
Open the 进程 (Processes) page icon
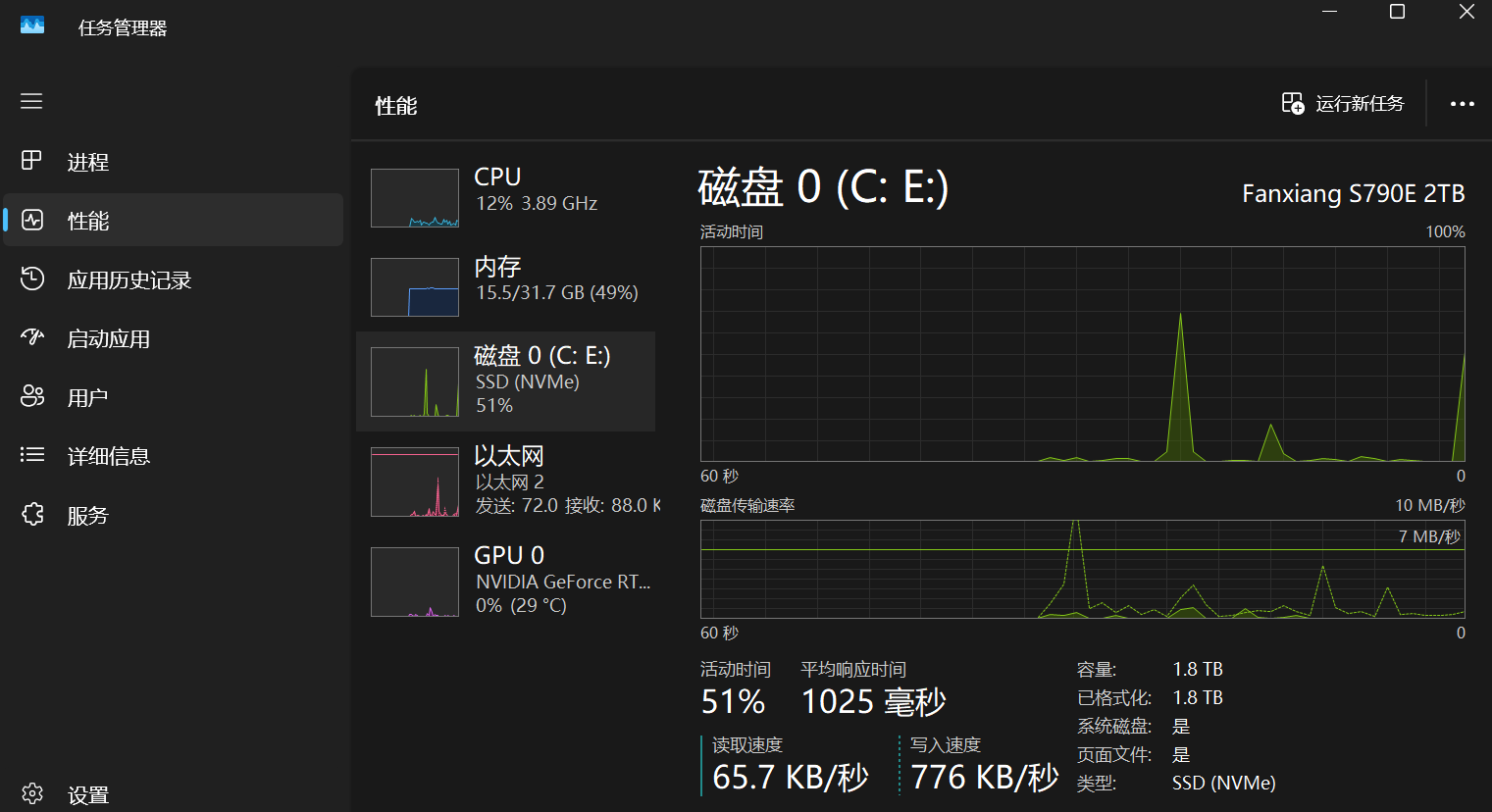coord(31,161)
